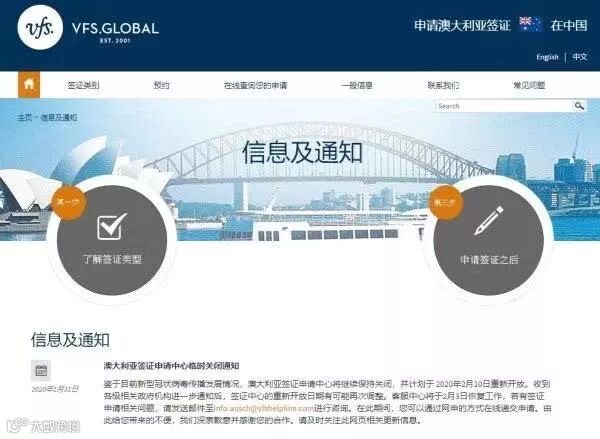
Task: Click the 申请澳大利亚签证 header text
Action: click(462, 25)
